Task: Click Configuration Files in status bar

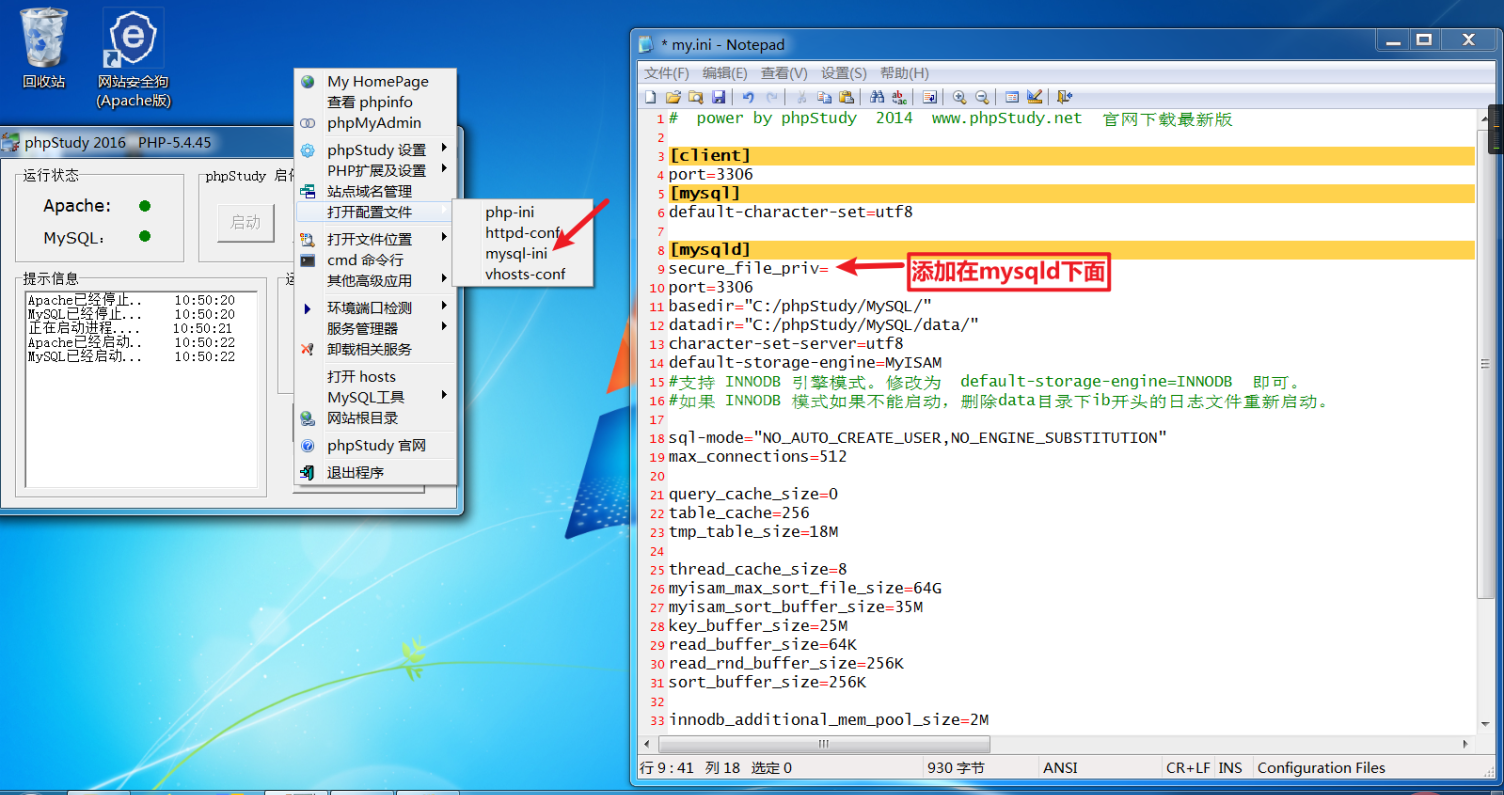Action: tap(1321, 768)
